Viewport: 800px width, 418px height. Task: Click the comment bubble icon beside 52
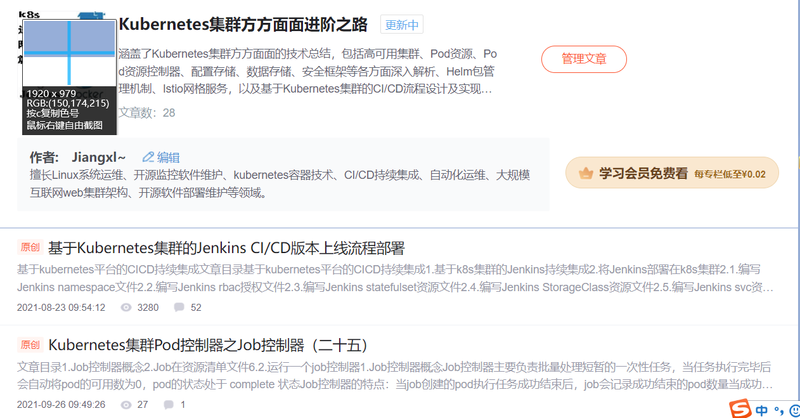coord(179,307)
